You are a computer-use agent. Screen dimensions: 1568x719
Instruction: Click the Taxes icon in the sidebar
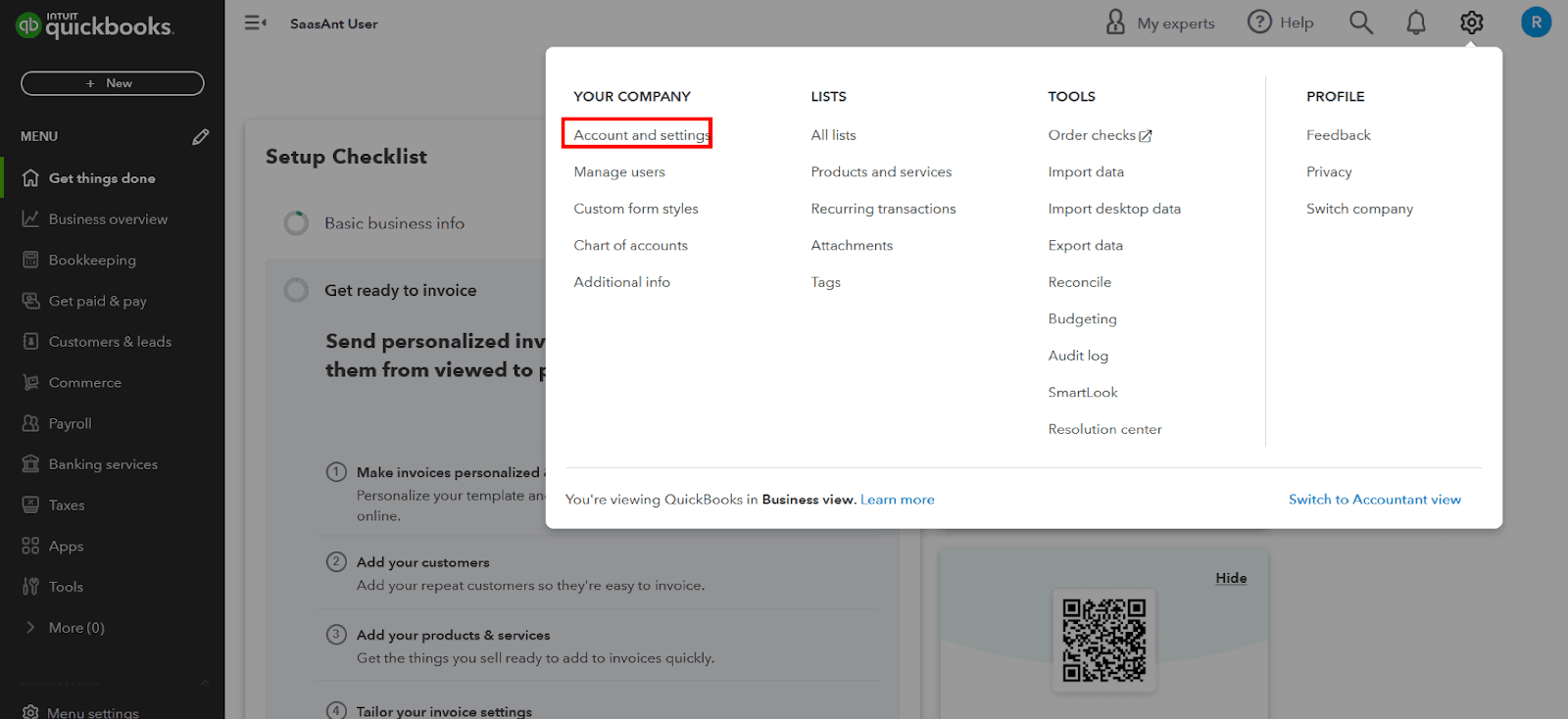pos(30,505)
